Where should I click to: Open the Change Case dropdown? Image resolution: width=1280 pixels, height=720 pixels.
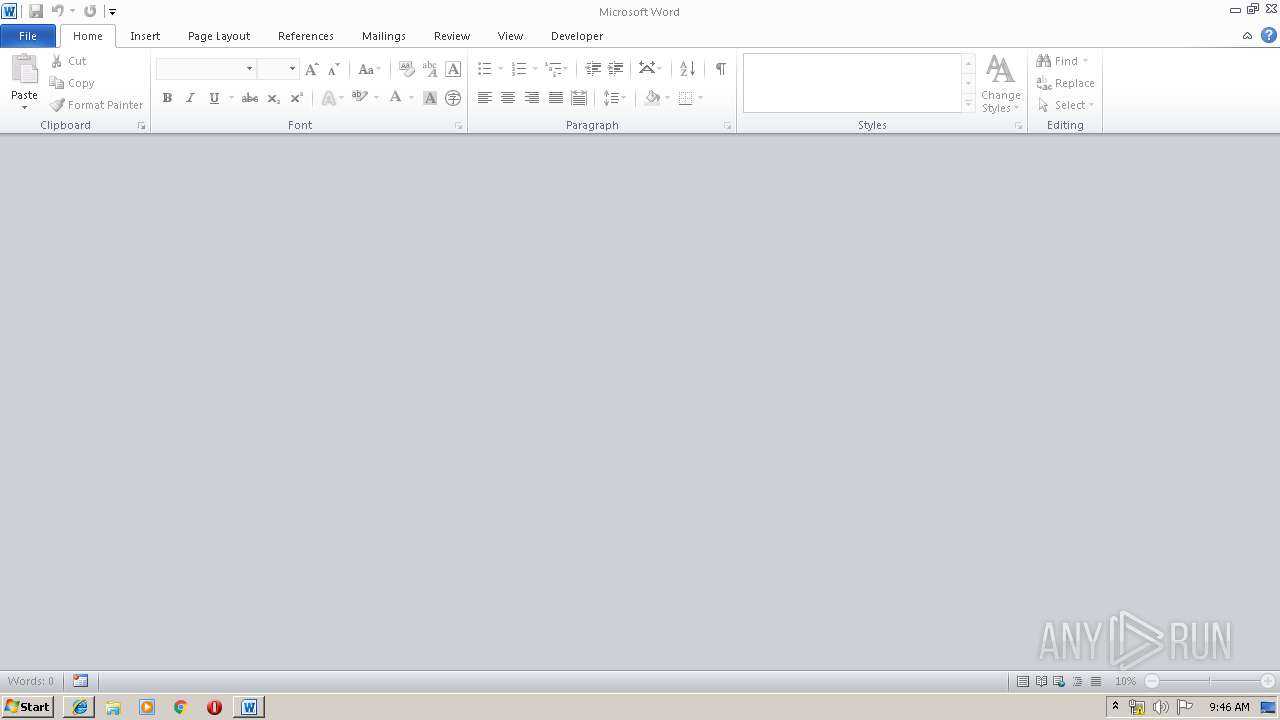369,69
